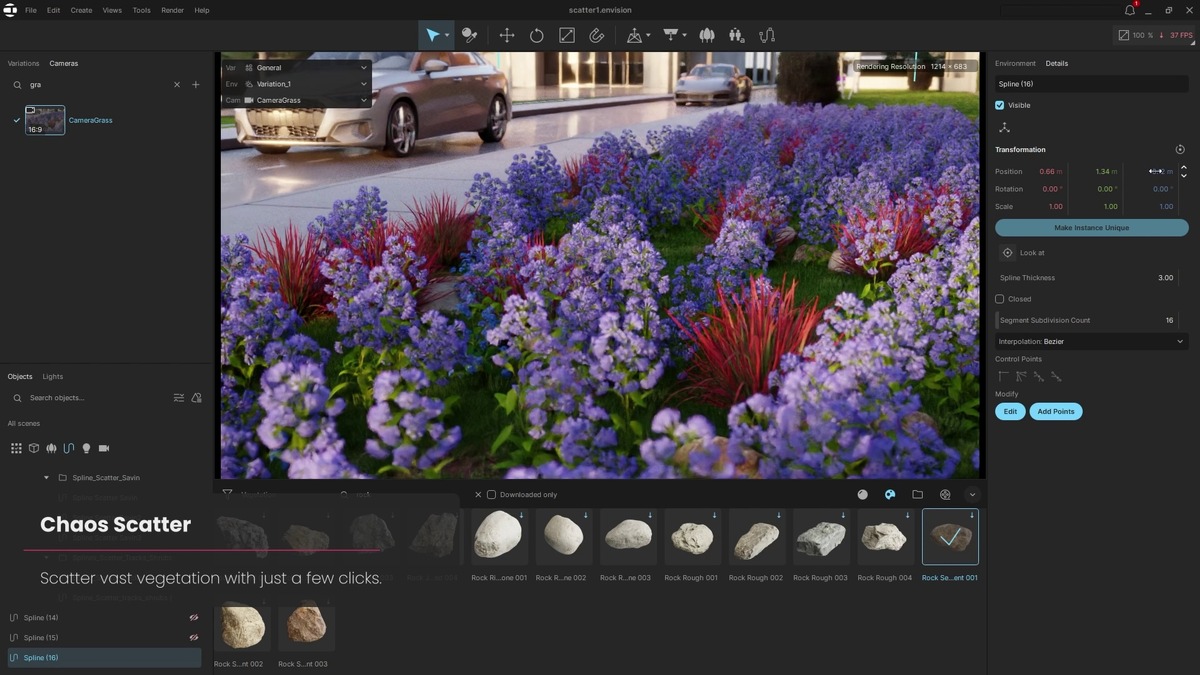Filter objects by cube geometry icon

pos(33,448)
